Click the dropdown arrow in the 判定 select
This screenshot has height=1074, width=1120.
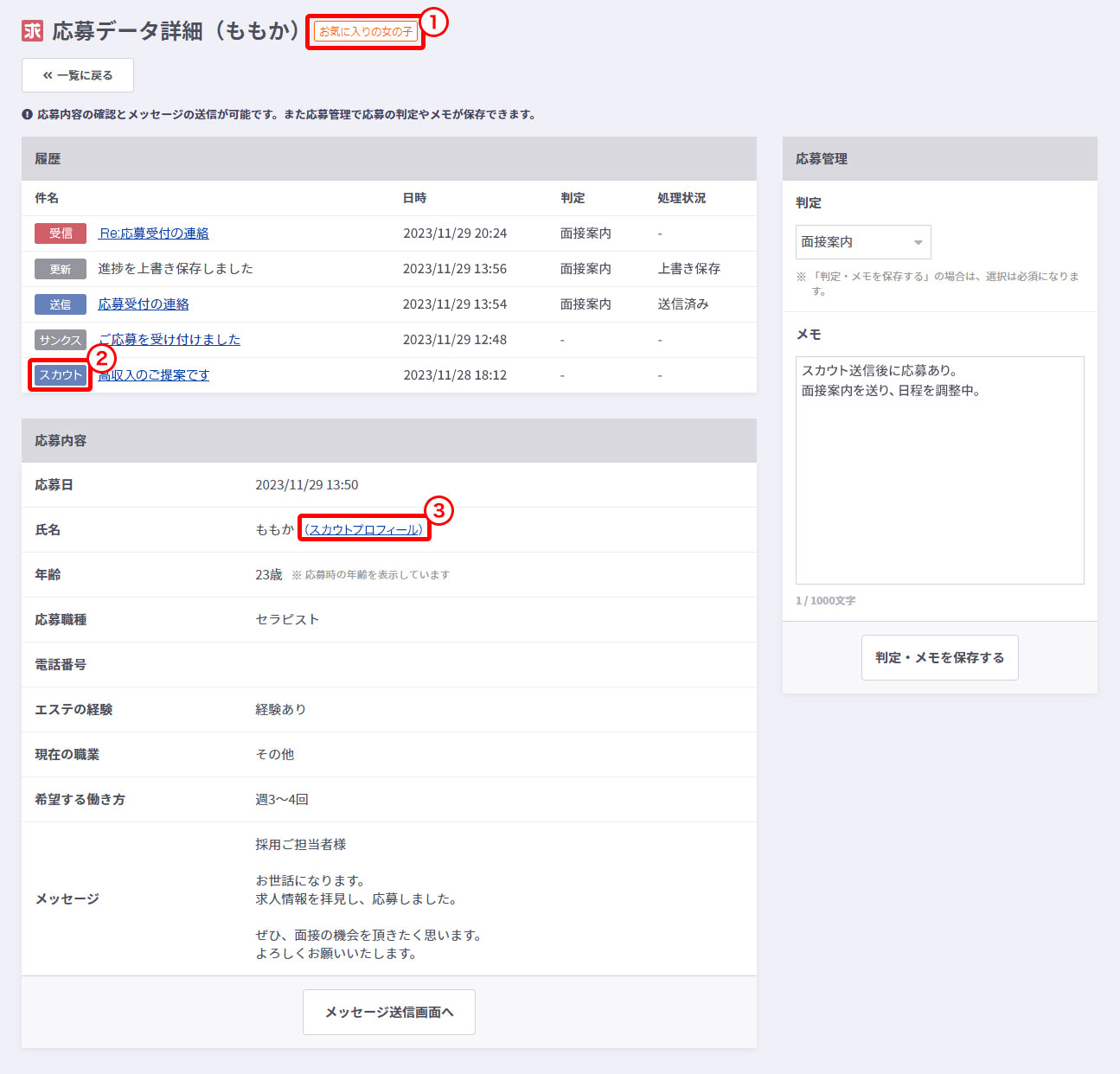(x=918, y=242)
